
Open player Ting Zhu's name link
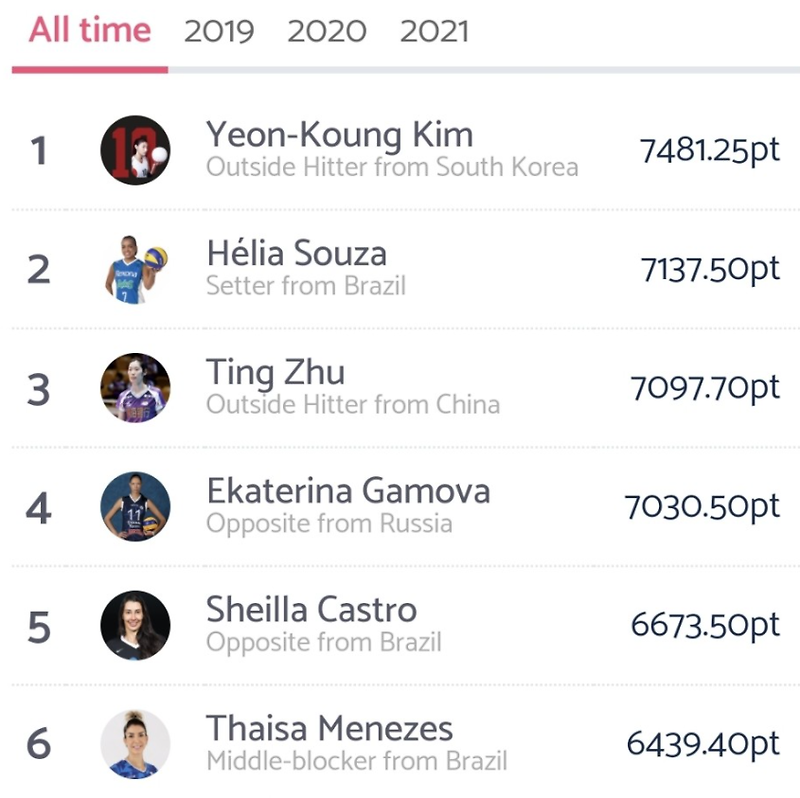[x=275, y=373]
